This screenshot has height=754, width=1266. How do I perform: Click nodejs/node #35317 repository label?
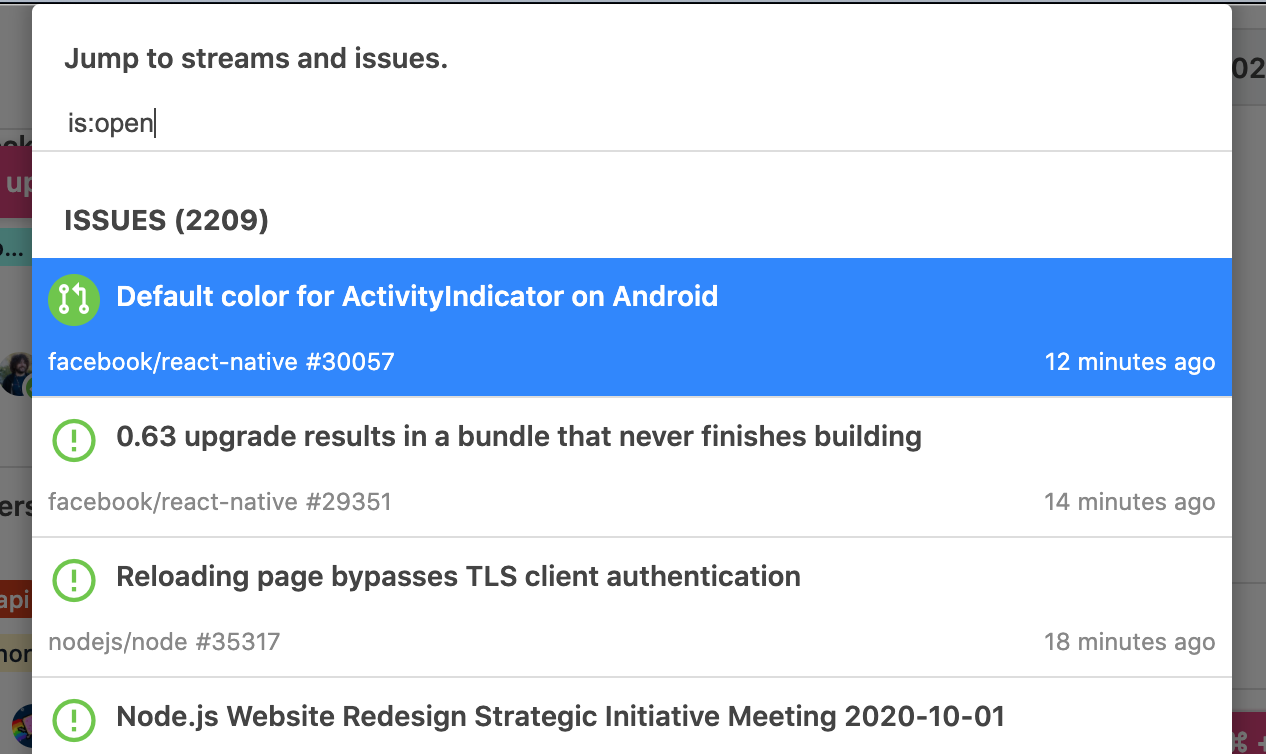point(164,642)
